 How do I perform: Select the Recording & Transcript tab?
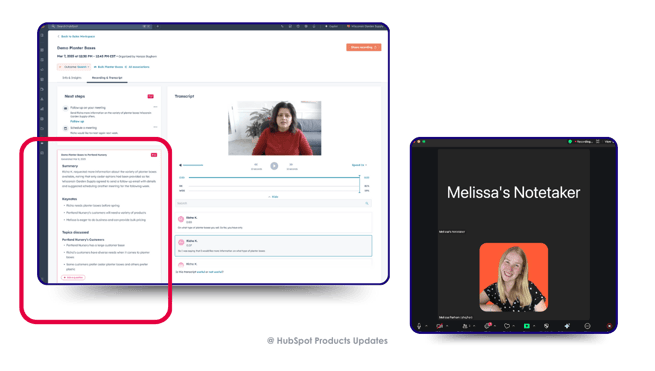107,78
